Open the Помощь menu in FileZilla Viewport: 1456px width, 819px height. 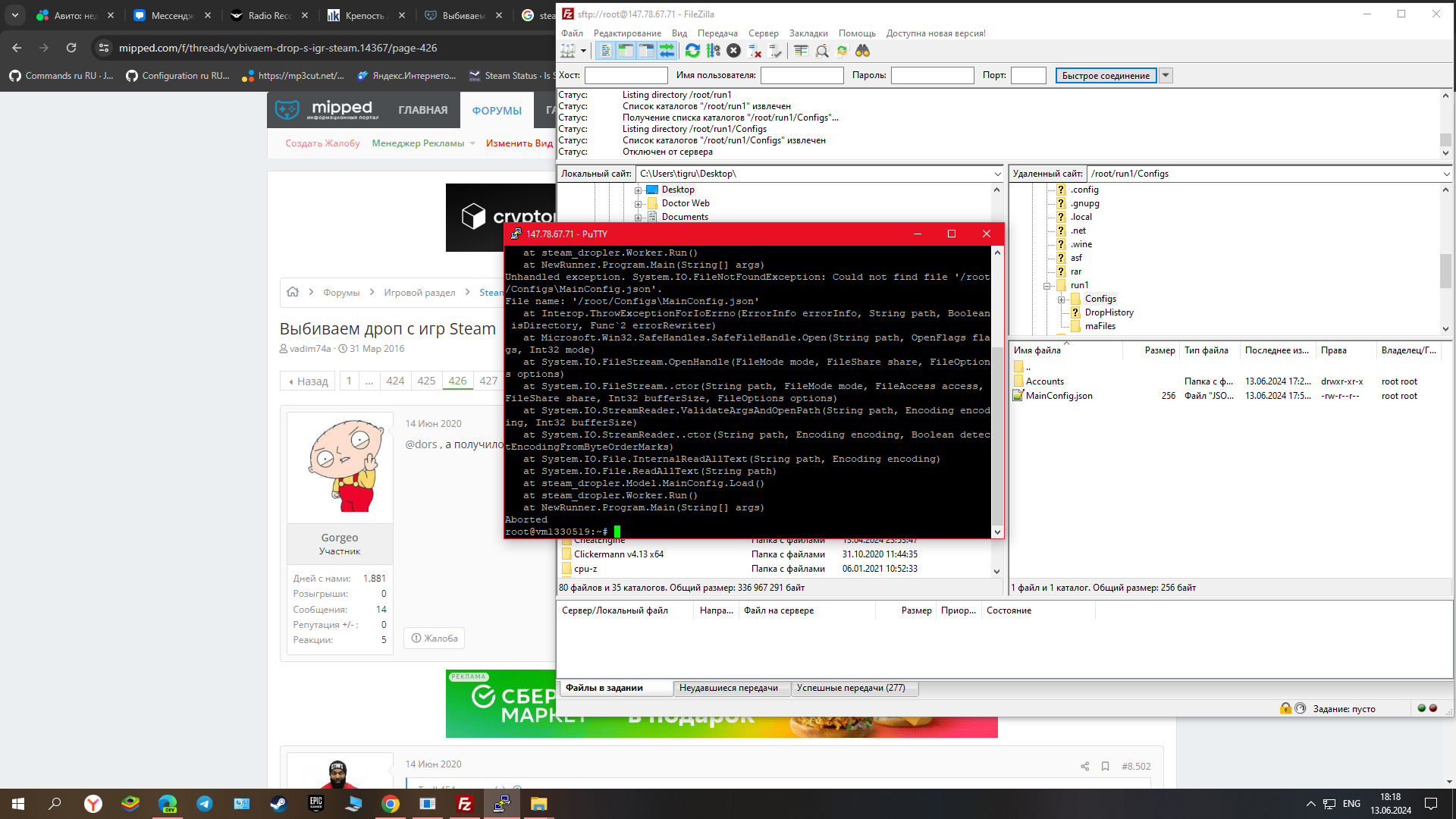pos(857,33)
